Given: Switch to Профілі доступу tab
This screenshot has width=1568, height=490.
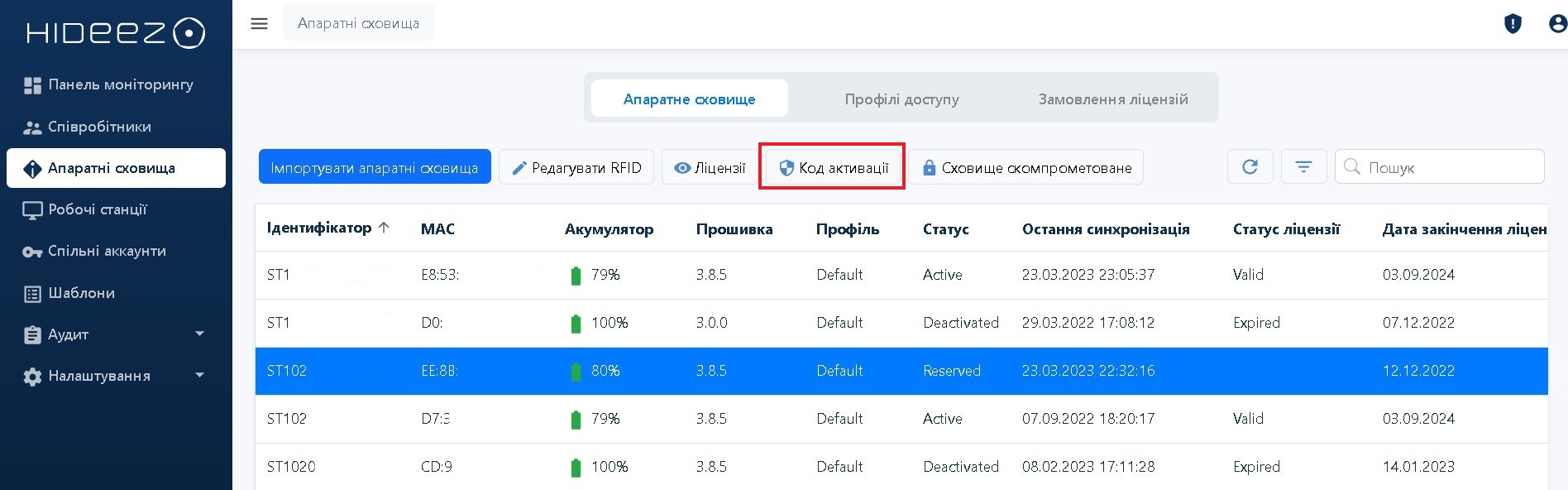Looking at the screenshot, I should (x=901, y=99).
